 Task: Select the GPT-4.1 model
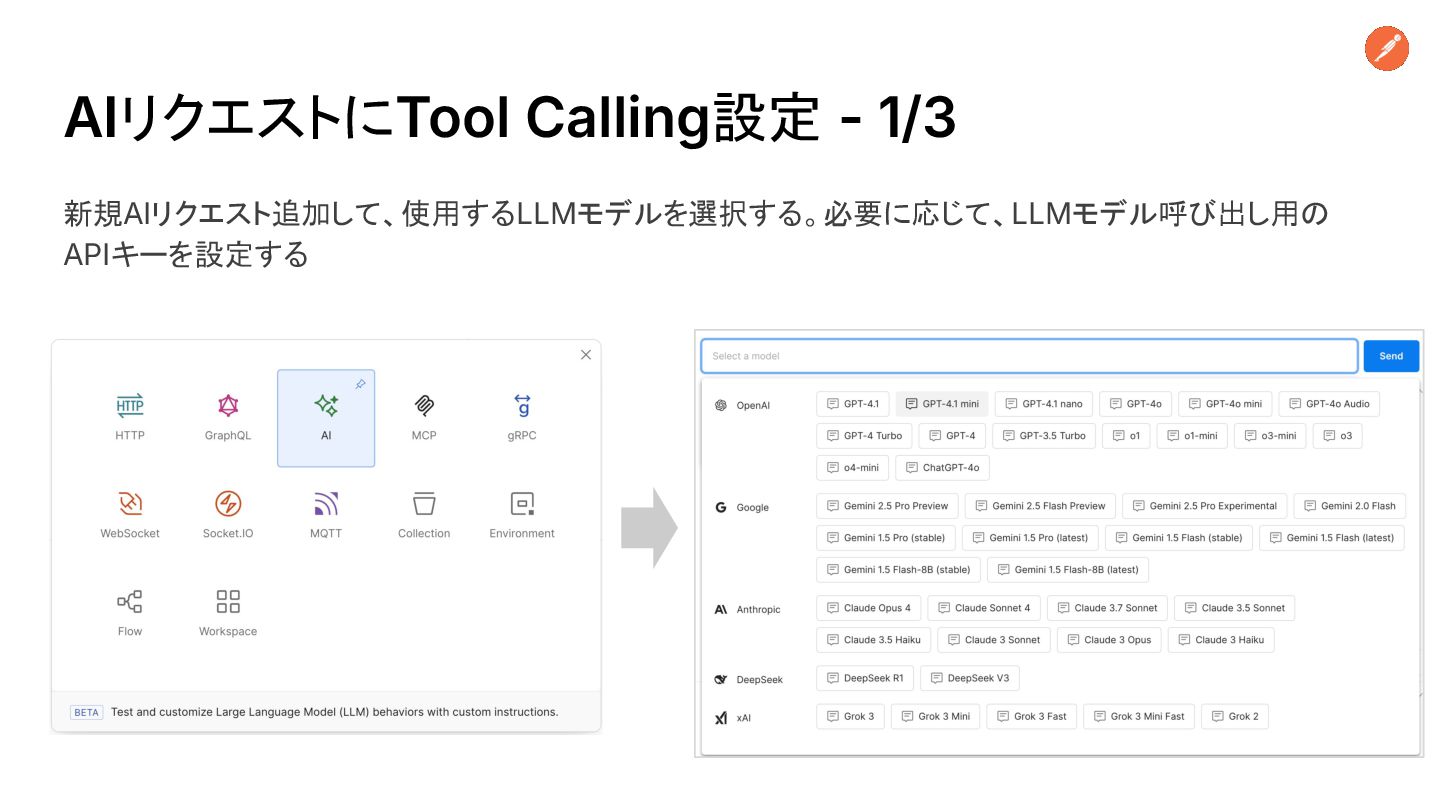[852, 404]
